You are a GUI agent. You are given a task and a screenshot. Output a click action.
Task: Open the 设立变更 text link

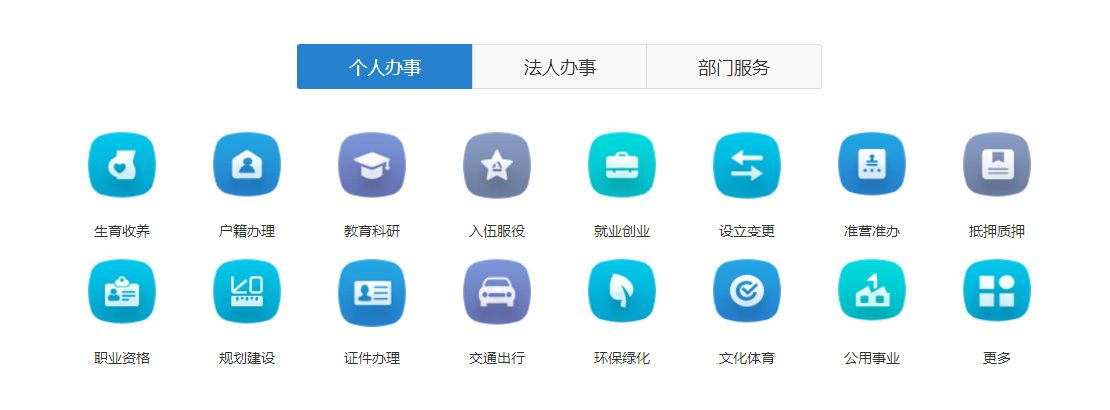pyautogui.click(x=747, y=232)
